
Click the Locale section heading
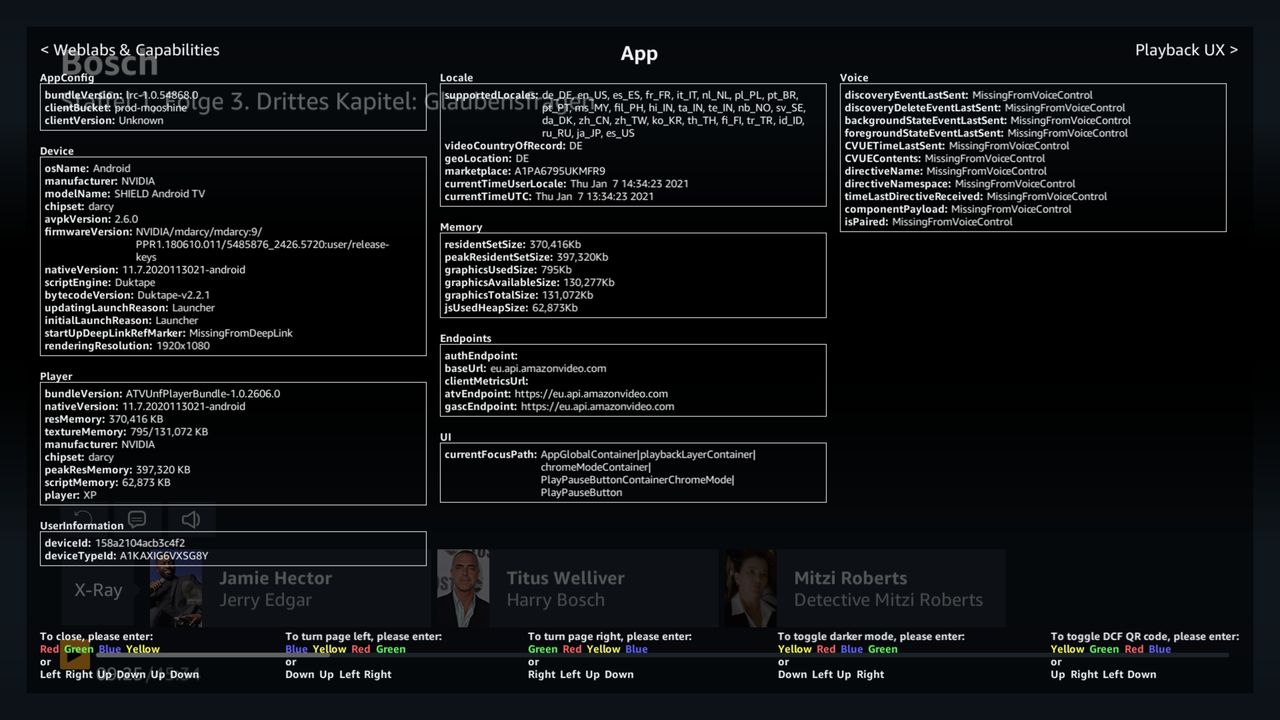coord(456,78)
